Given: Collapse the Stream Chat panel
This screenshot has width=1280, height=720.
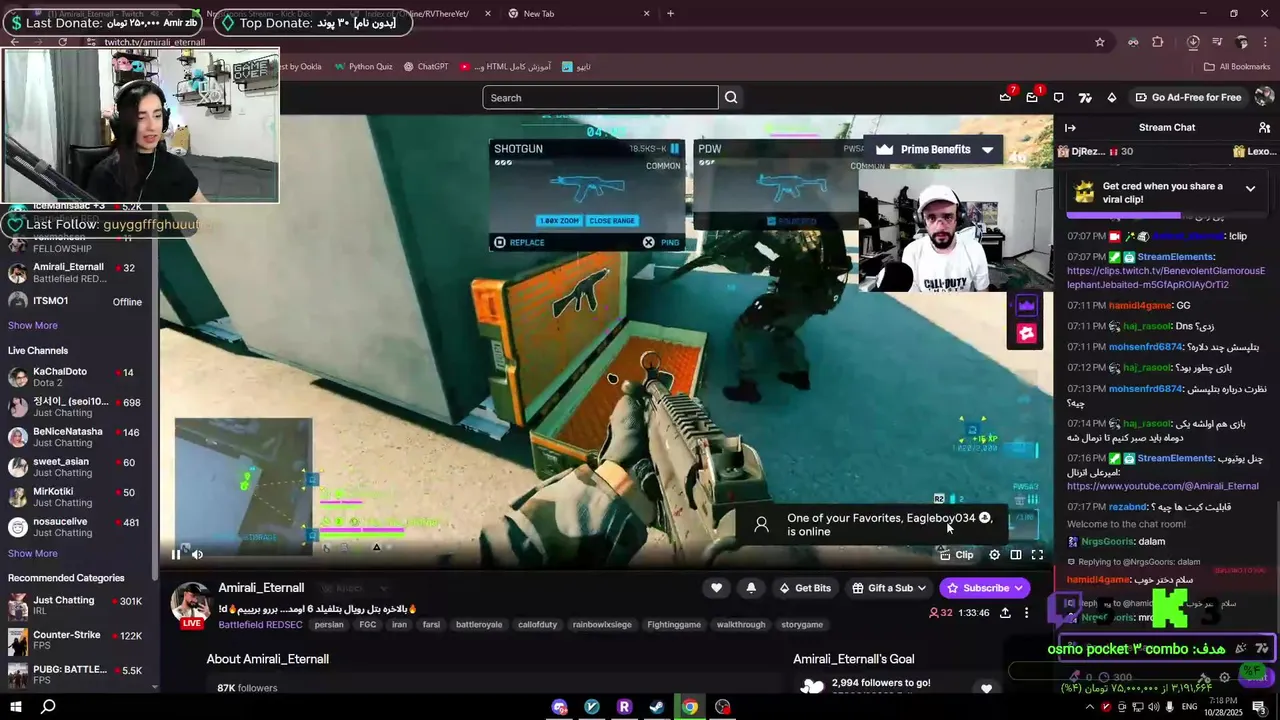Looking at the screenshot, I should pos(1070,127).
